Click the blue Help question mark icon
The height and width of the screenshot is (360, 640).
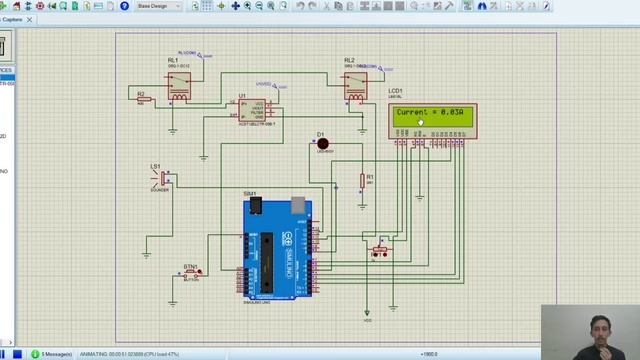[124, 6]
